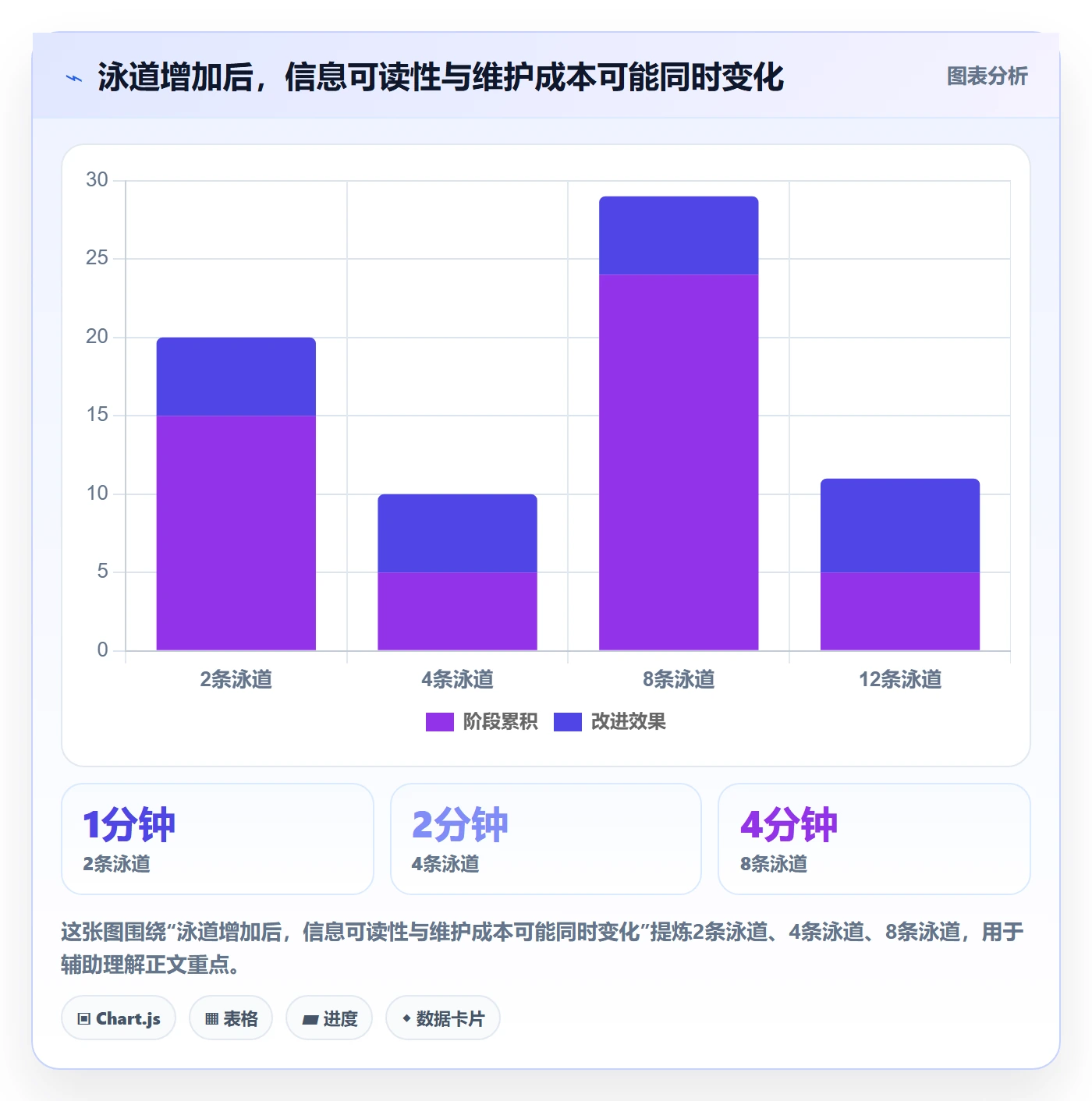Image resolution: width=1092 pixels, height=1101 pixels.
Task: Click the Chart.js tag icon
Action: [84, 1018]
